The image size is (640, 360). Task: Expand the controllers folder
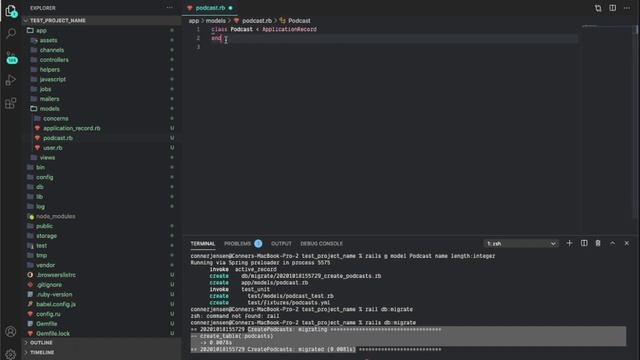54,60
